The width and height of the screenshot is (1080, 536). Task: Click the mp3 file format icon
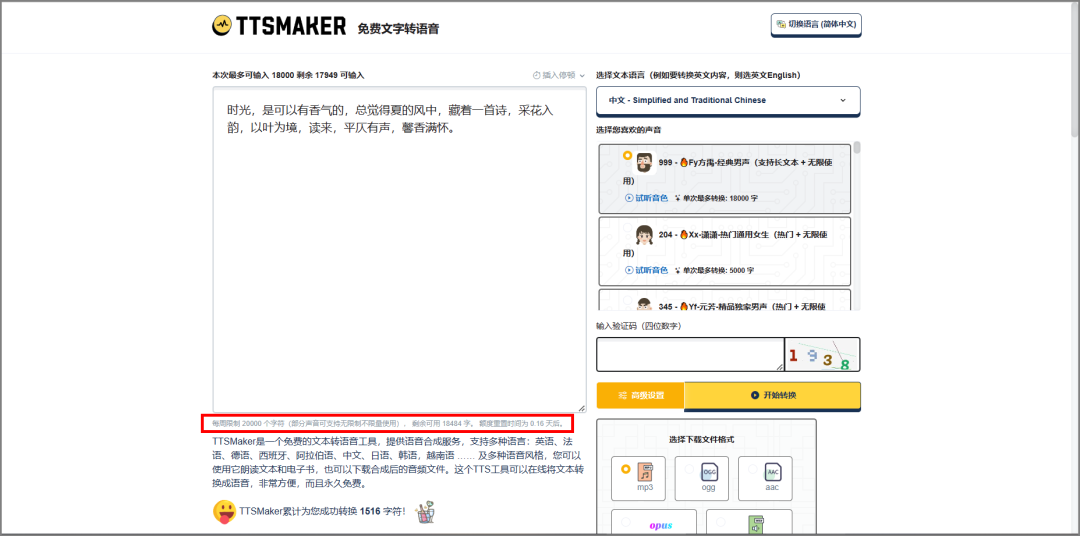pyautogui.click(x=645, y=472)
